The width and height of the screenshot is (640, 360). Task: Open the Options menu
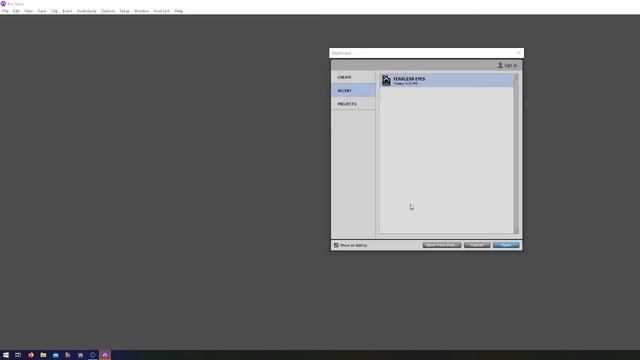click(x=108, y=11)
